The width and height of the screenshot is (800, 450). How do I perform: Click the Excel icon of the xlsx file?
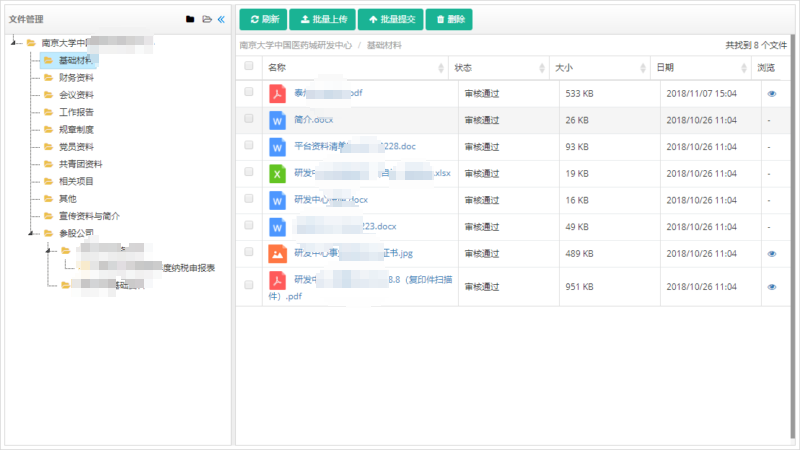coord(278,172)
